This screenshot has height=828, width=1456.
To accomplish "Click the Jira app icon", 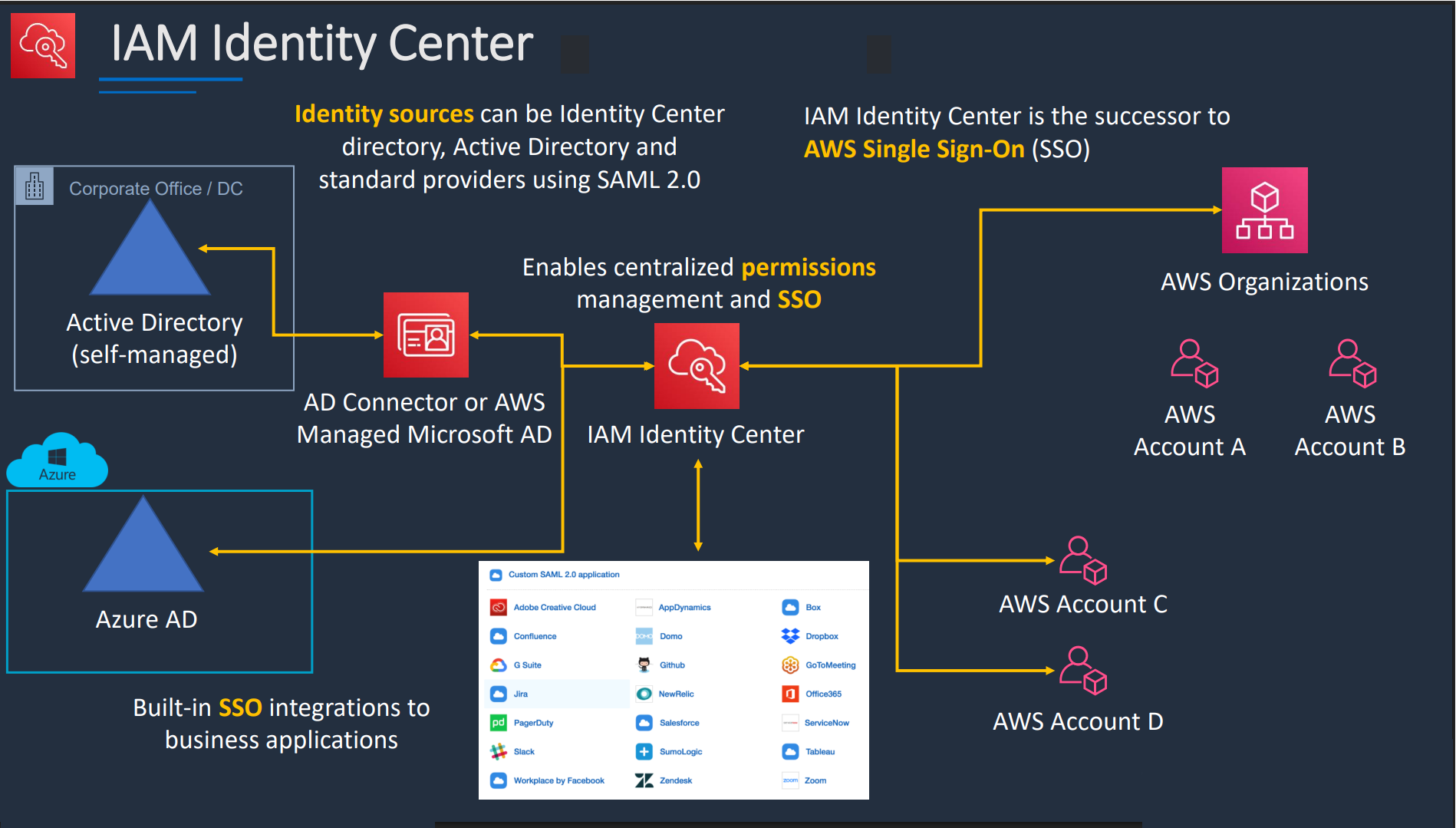I will pos(499,694).
